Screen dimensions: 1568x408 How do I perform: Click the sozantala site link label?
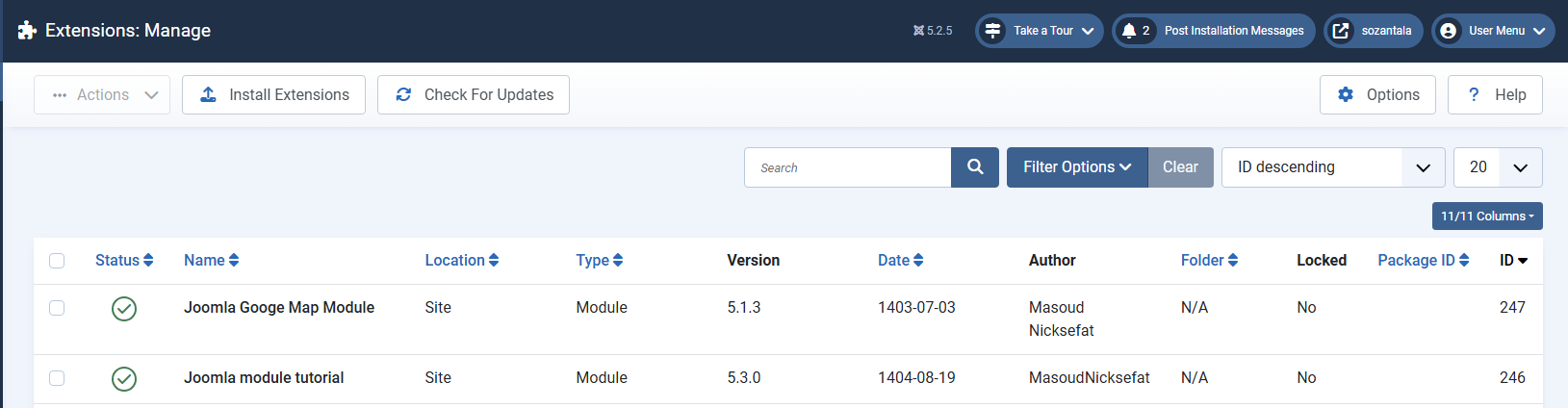pos(1386,31)
